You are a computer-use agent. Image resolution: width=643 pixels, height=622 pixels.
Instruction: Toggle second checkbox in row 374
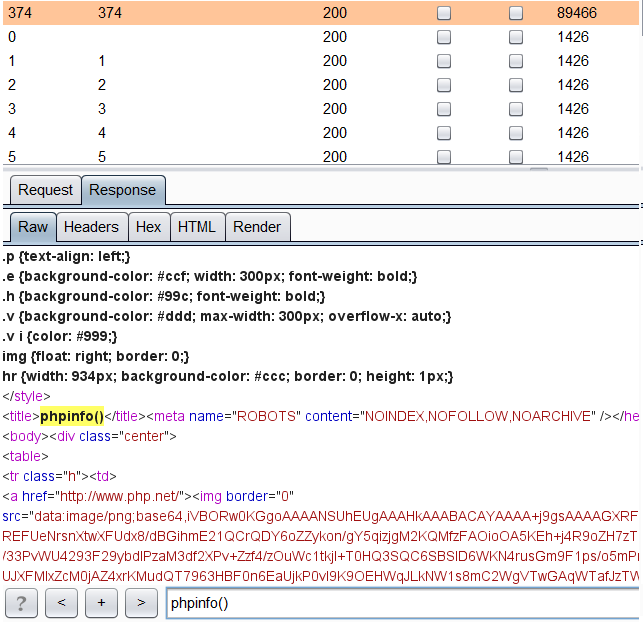click(516, 13)
